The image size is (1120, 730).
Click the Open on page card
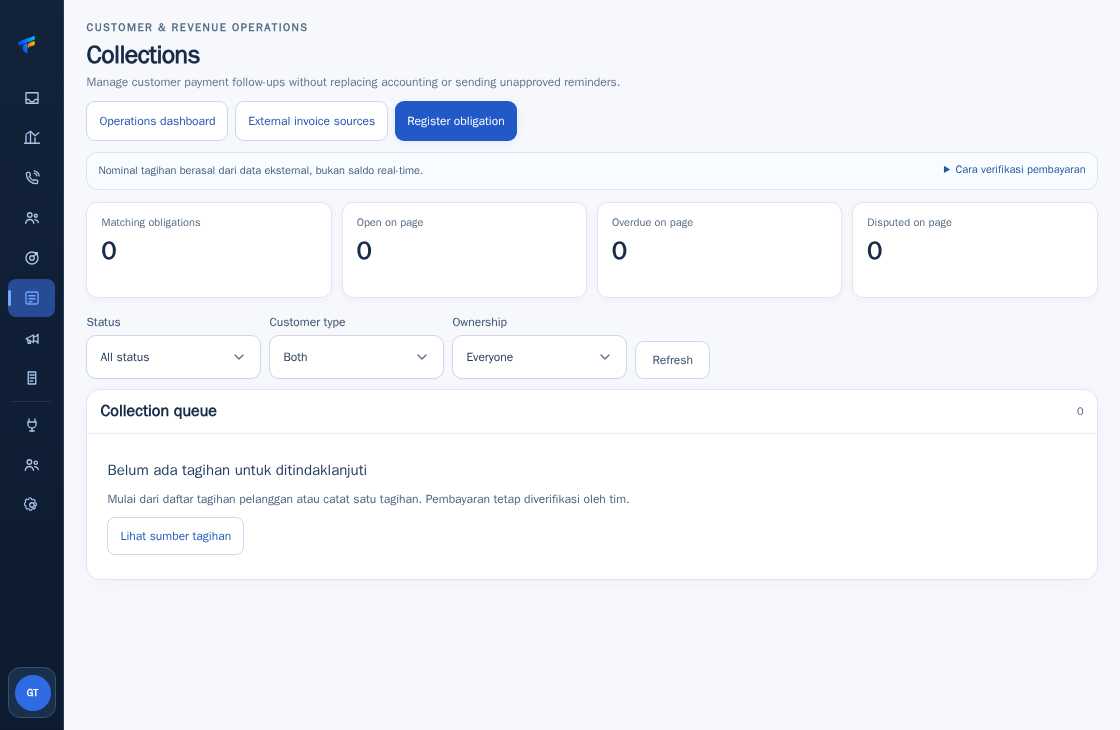click(x=464, y=250)
